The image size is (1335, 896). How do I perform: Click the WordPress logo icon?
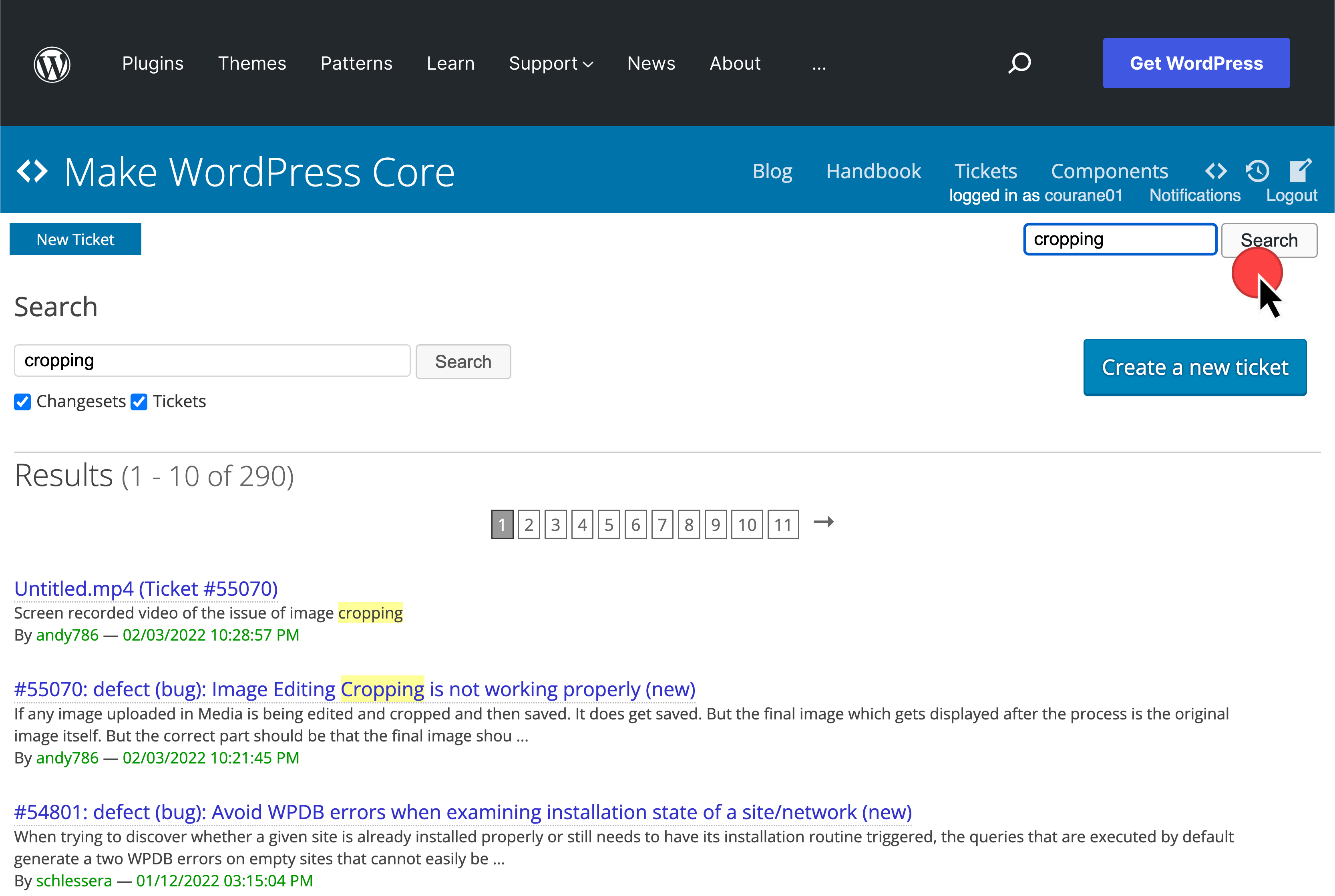52,64
